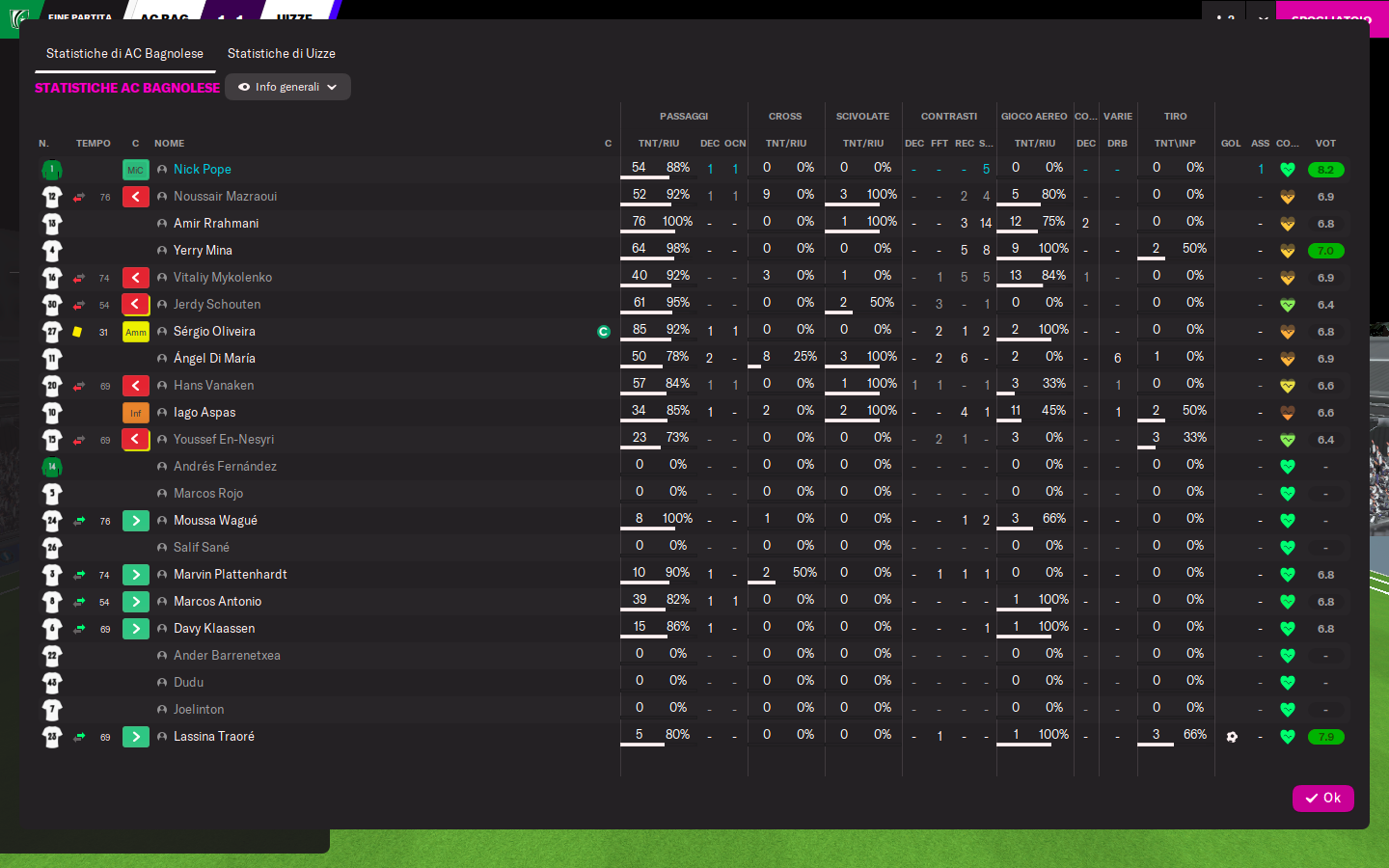This screenshot has height=868, width=1389.
Task: Select the Statistiche di AC Bagnolese tab
Action: [124, 54]
